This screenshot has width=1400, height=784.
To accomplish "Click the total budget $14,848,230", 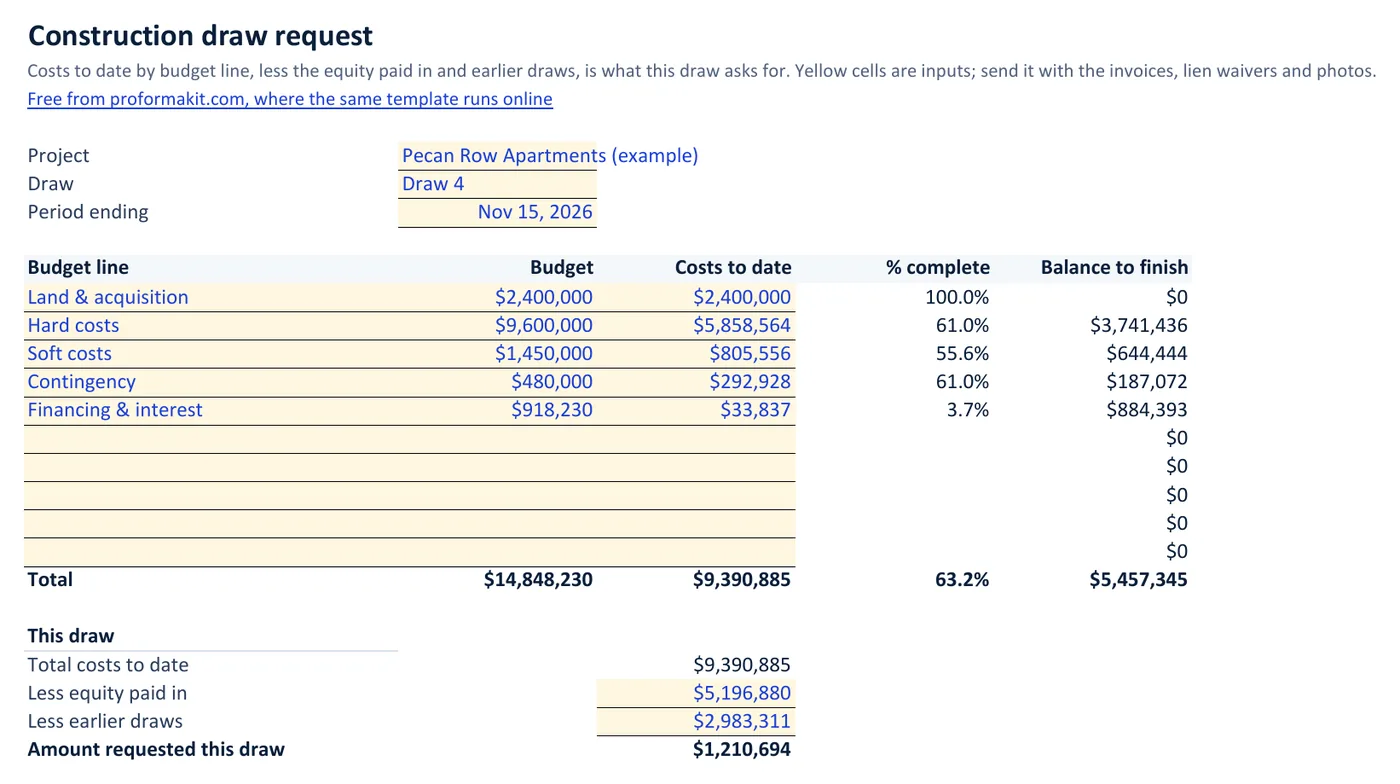I will pos(538,579).
